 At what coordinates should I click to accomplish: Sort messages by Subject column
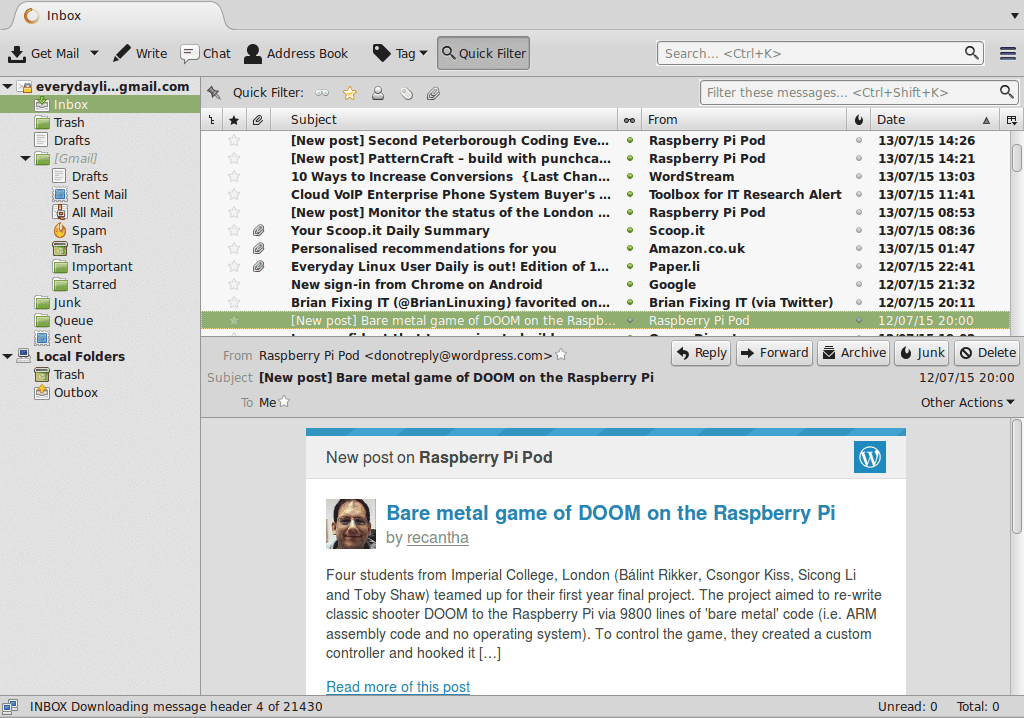click(x=444, y=120)
